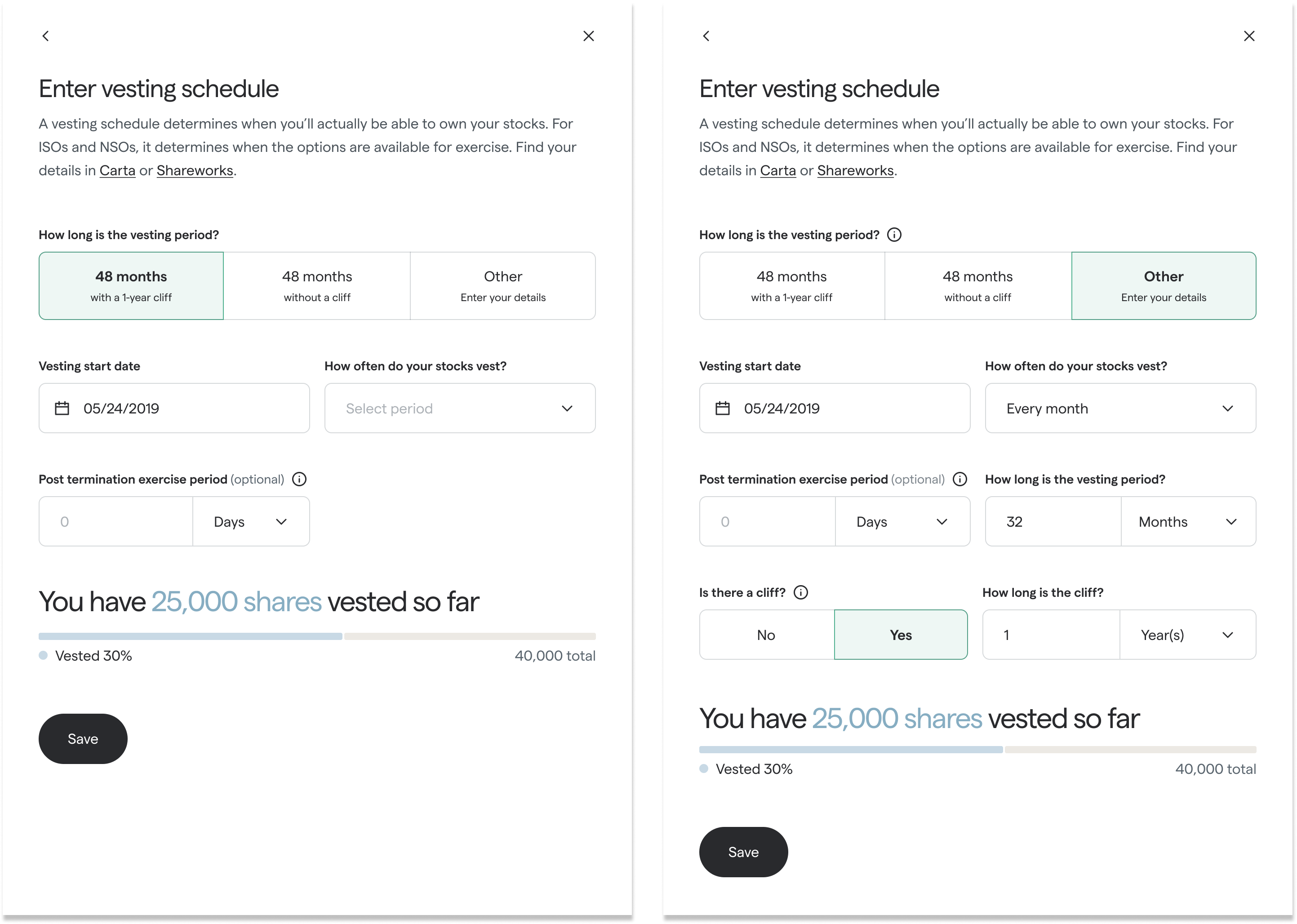The height and width of the screenshot is (924, 1297).
Task: Click info icon beside right vesting period question
Action: [894, 235]
